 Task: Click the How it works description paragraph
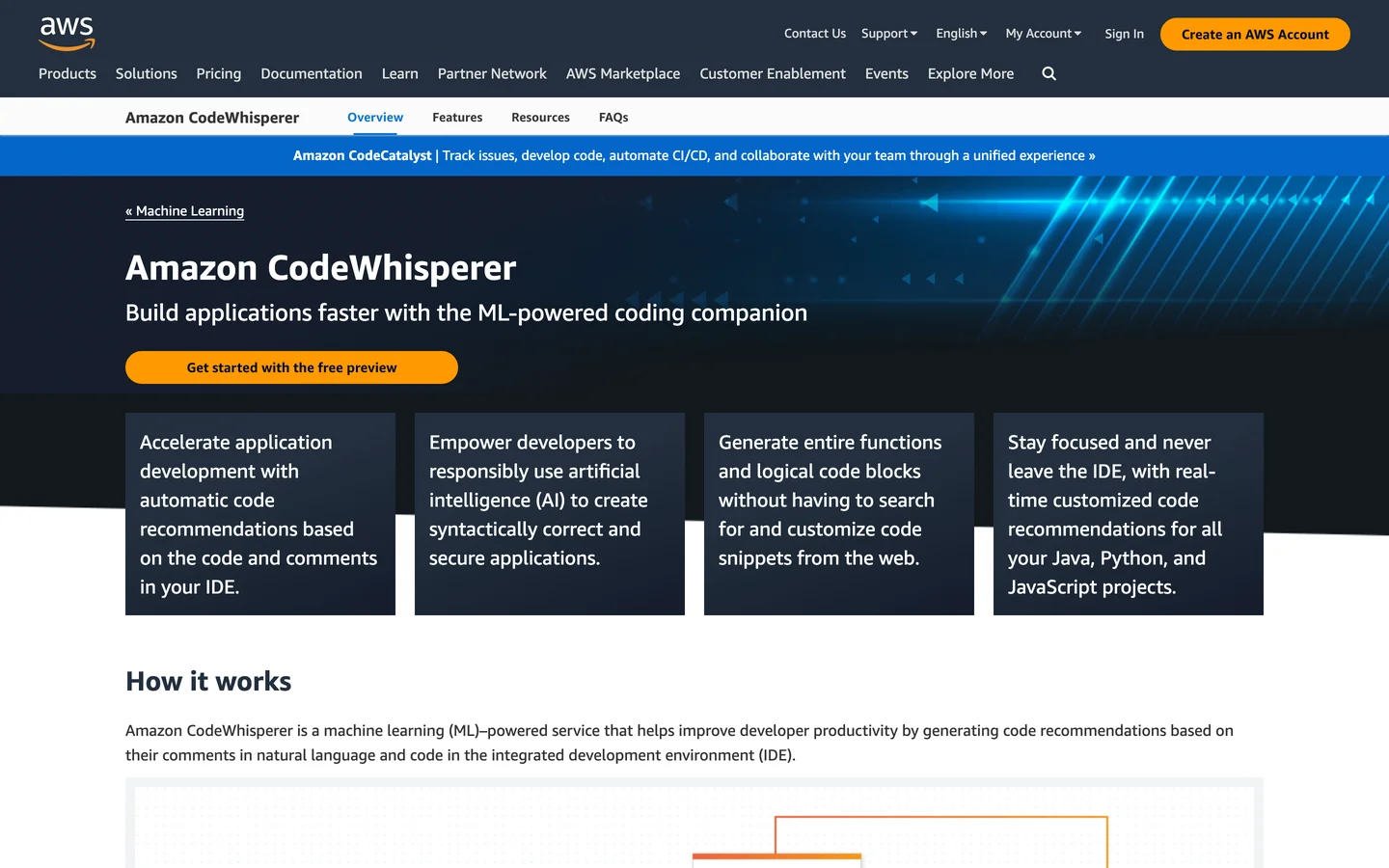679,743
